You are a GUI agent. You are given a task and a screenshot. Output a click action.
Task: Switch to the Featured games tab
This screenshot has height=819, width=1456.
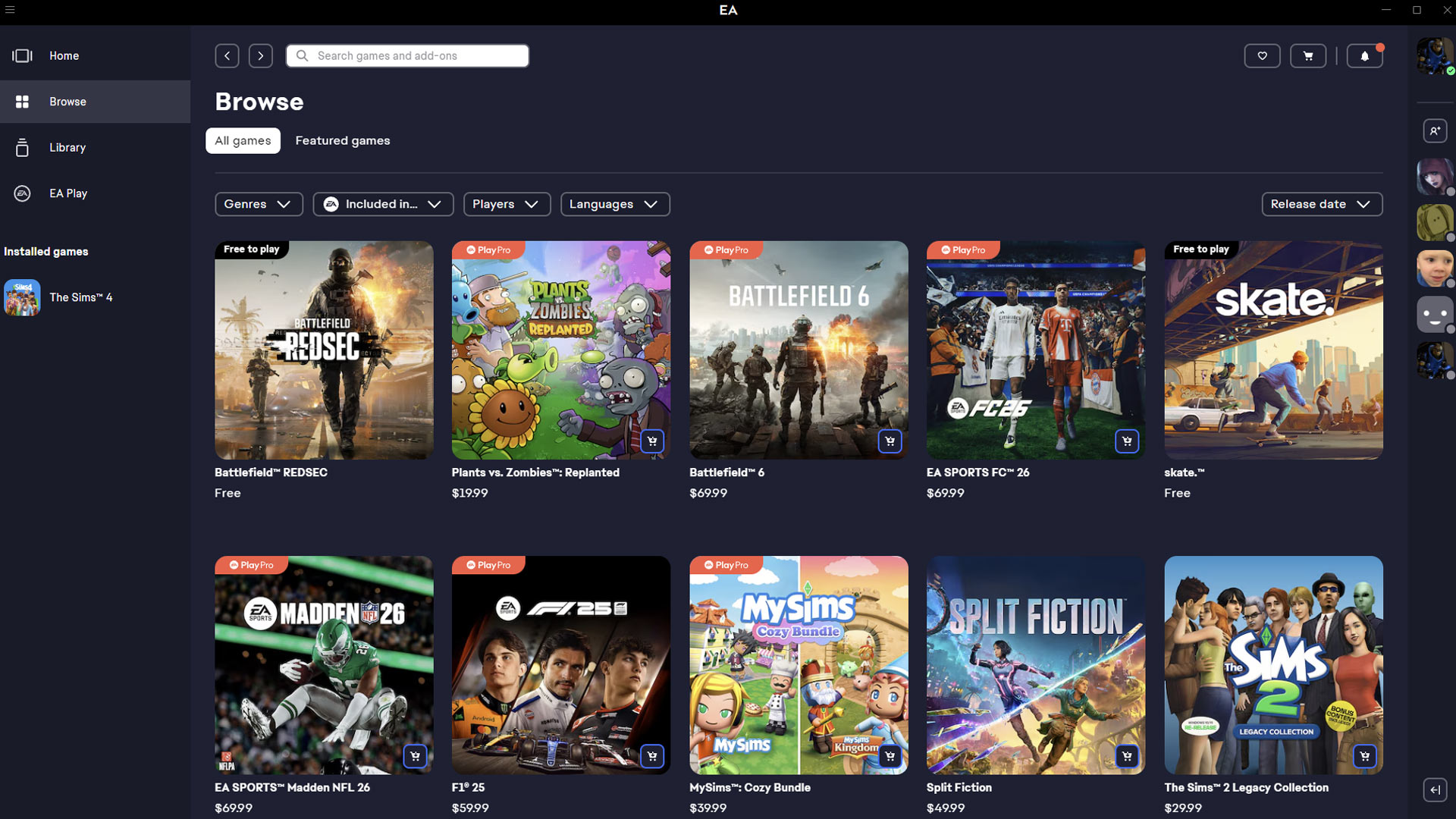[342, 140]
